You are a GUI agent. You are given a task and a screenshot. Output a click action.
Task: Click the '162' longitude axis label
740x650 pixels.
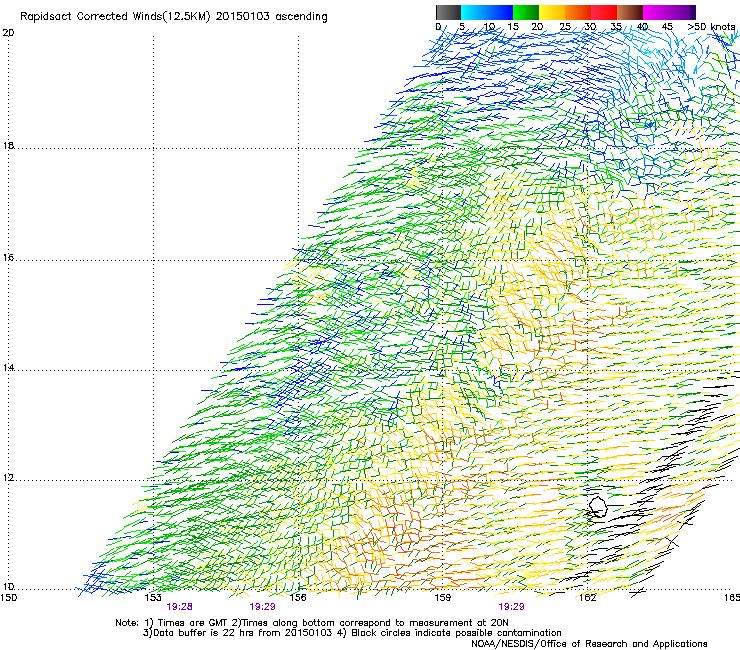coord(587,598)
